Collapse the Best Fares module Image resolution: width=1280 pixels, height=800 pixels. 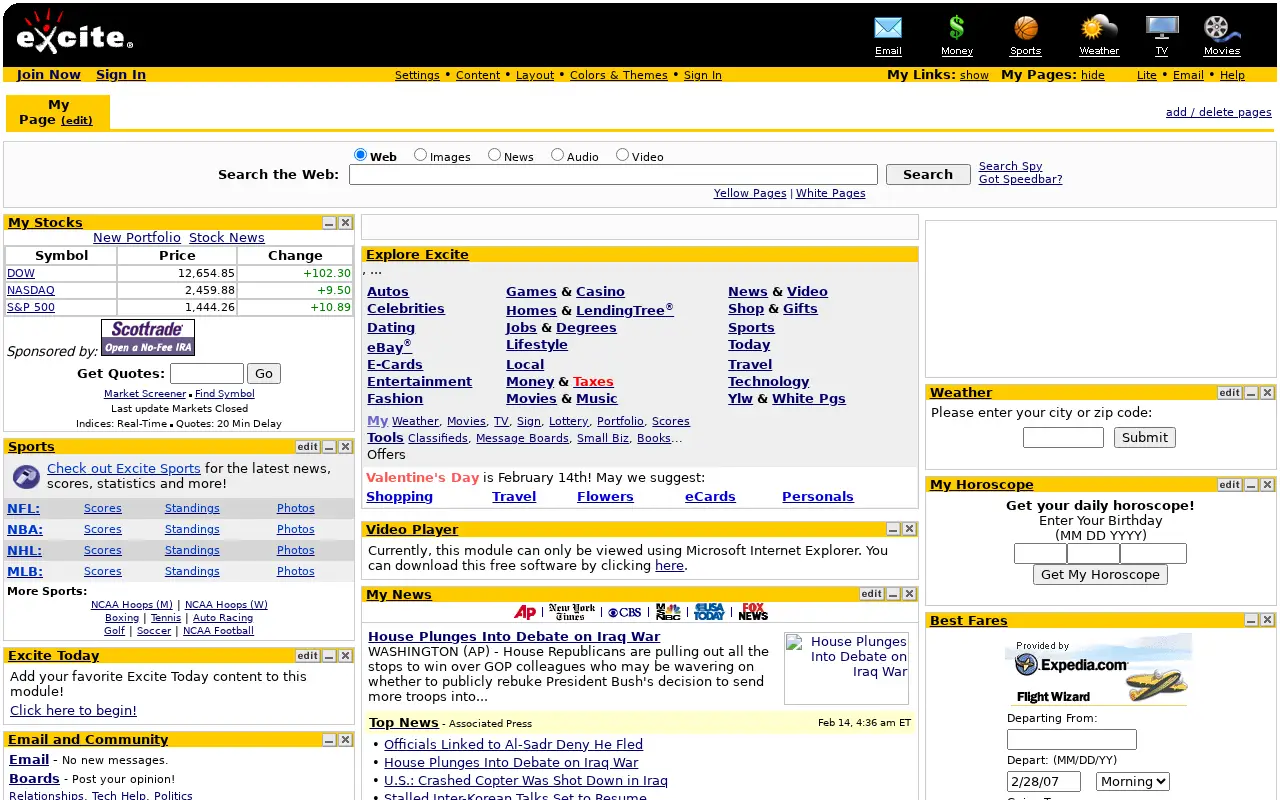pos(1251,621)
